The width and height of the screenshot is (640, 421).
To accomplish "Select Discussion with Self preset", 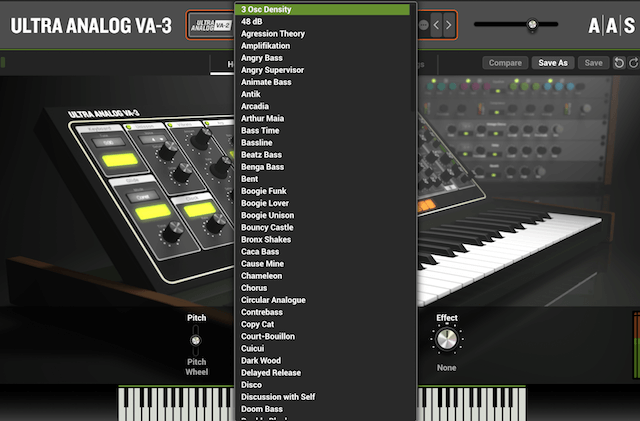I will (x=322, y=397).
